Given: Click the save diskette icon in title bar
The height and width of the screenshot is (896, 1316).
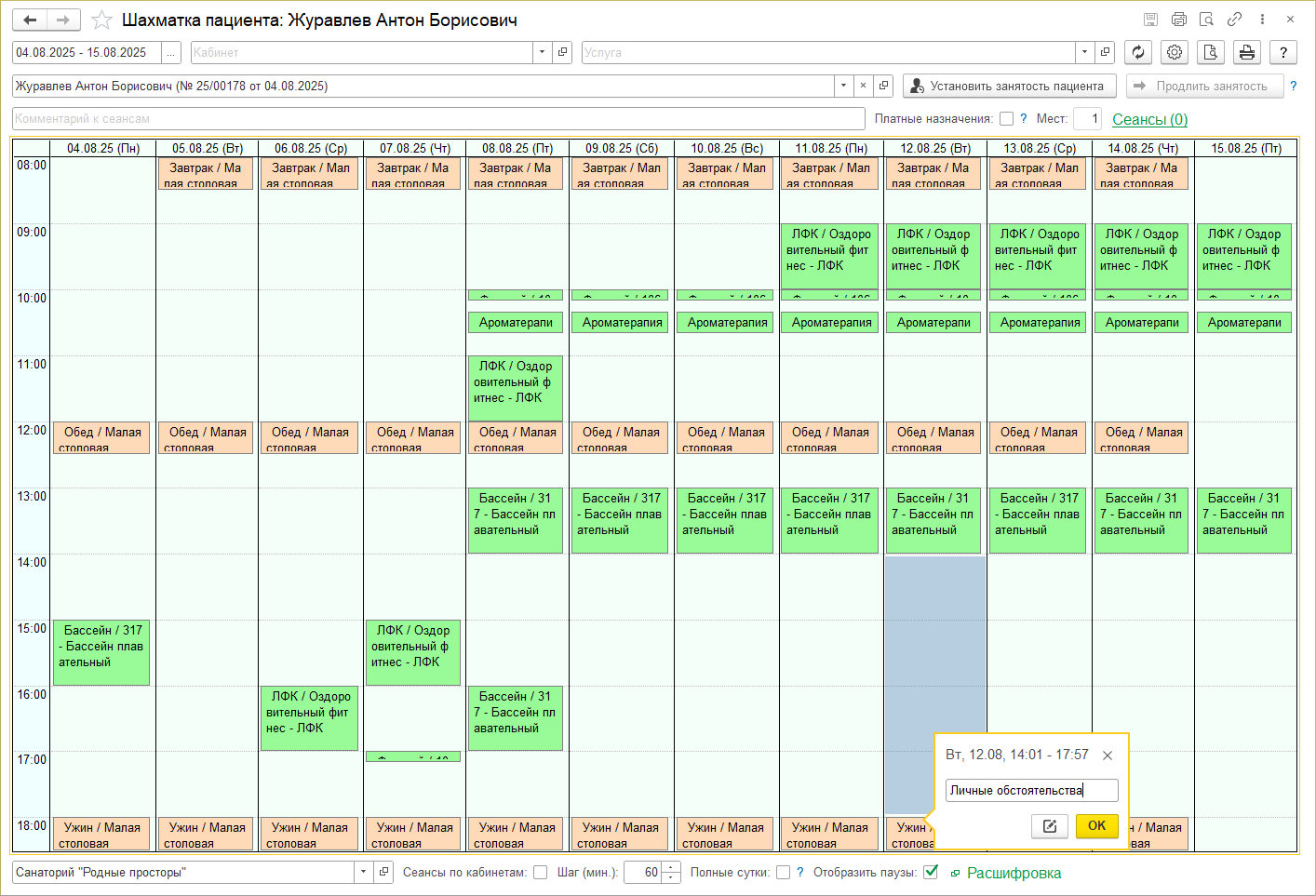Looking at the screenshot, I should coord(1151,20).
